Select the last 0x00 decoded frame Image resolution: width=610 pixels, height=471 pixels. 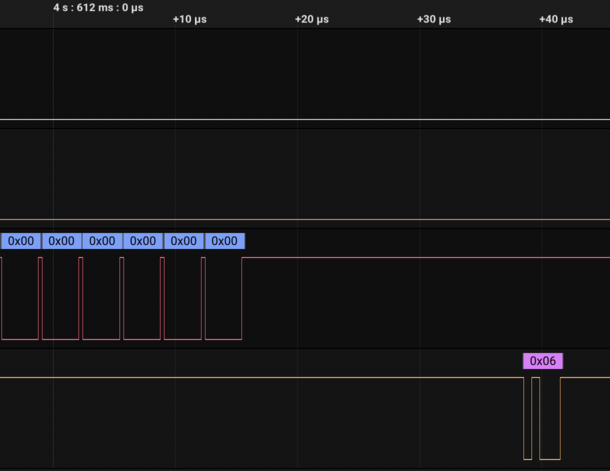click(224, 241)
